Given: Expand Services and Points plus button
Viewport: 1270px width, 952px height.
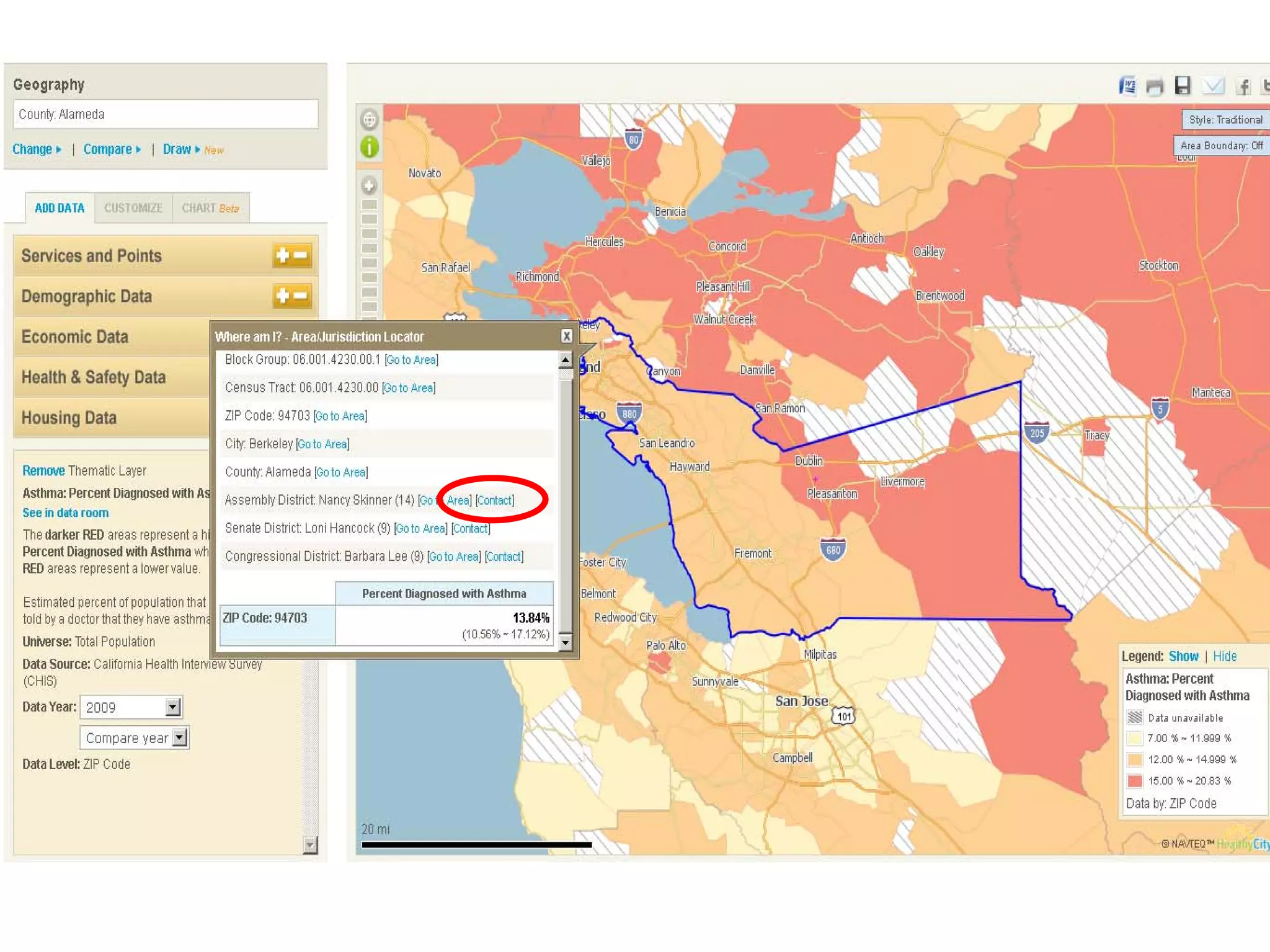Looking at the screenshot, I should 283,255.
